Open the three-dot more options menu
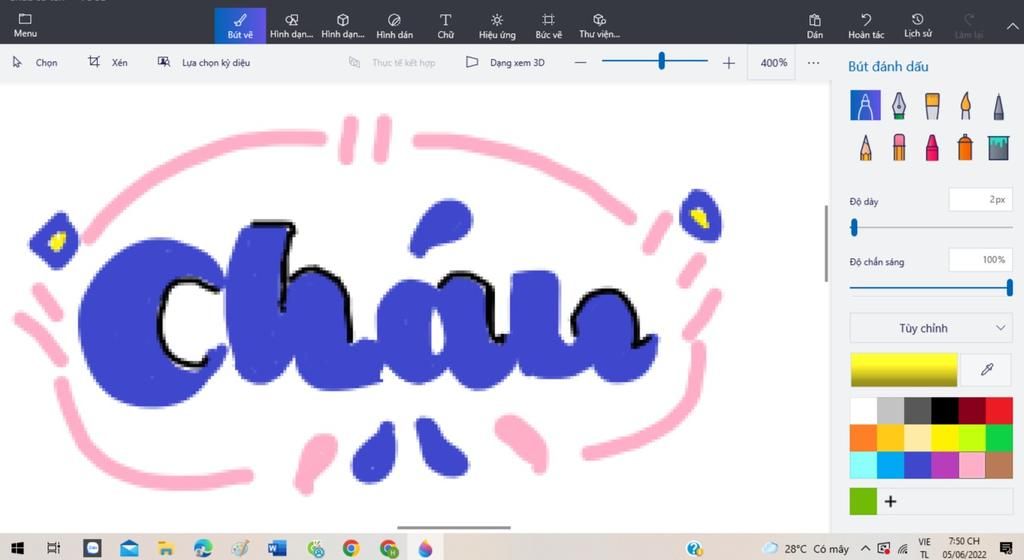Viewport: 1024px width, 560px height. 813,63
